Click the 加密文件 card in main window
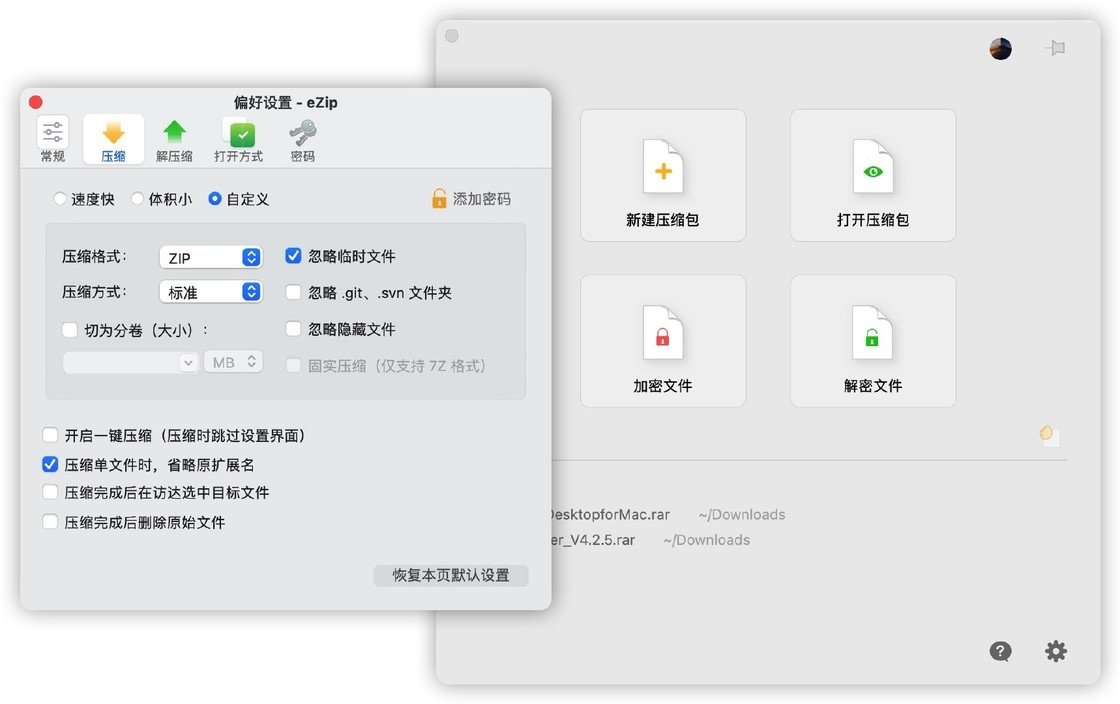This screenshot has width=1120, height=704. [x=663, y=341]
